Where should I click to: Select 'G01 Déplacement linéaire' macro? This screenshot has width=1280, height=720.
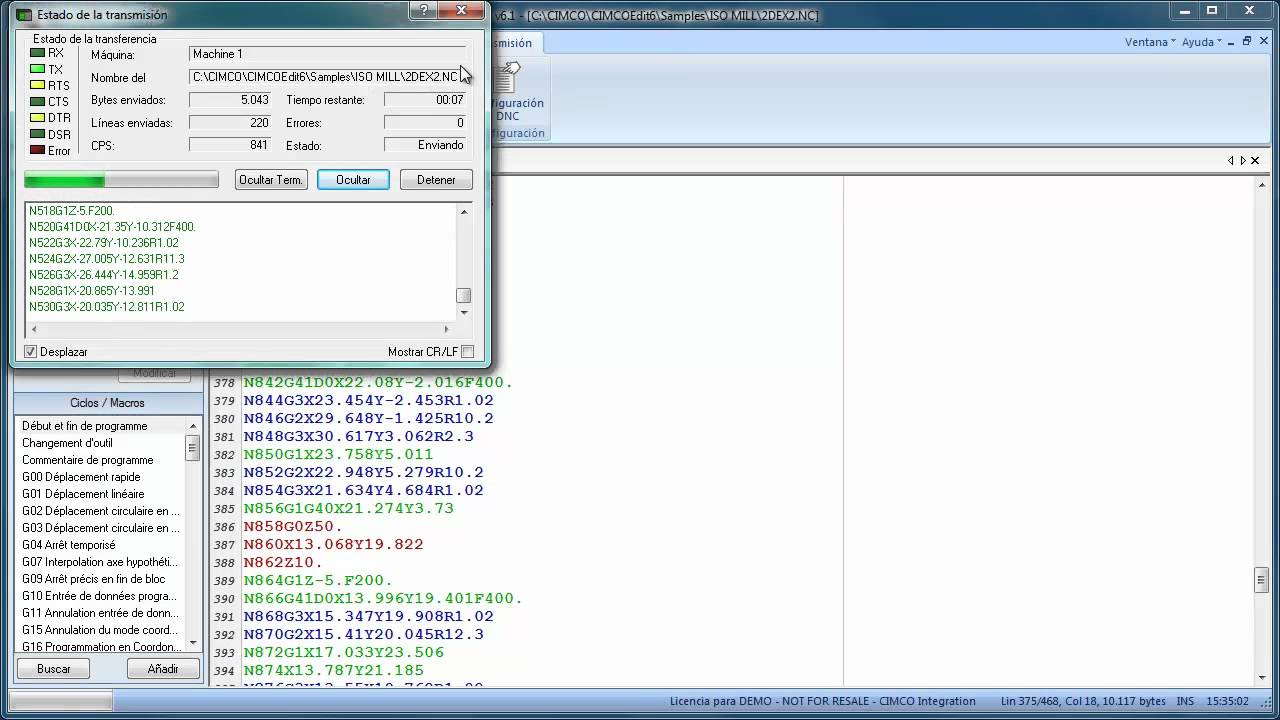(83, 494)
